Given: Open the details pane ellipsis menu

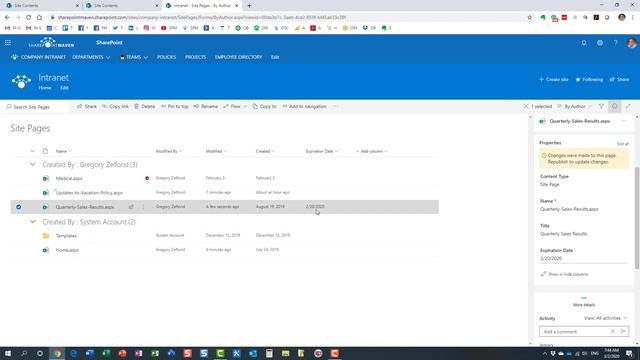Looking at the screenshot, I should 623,121.
